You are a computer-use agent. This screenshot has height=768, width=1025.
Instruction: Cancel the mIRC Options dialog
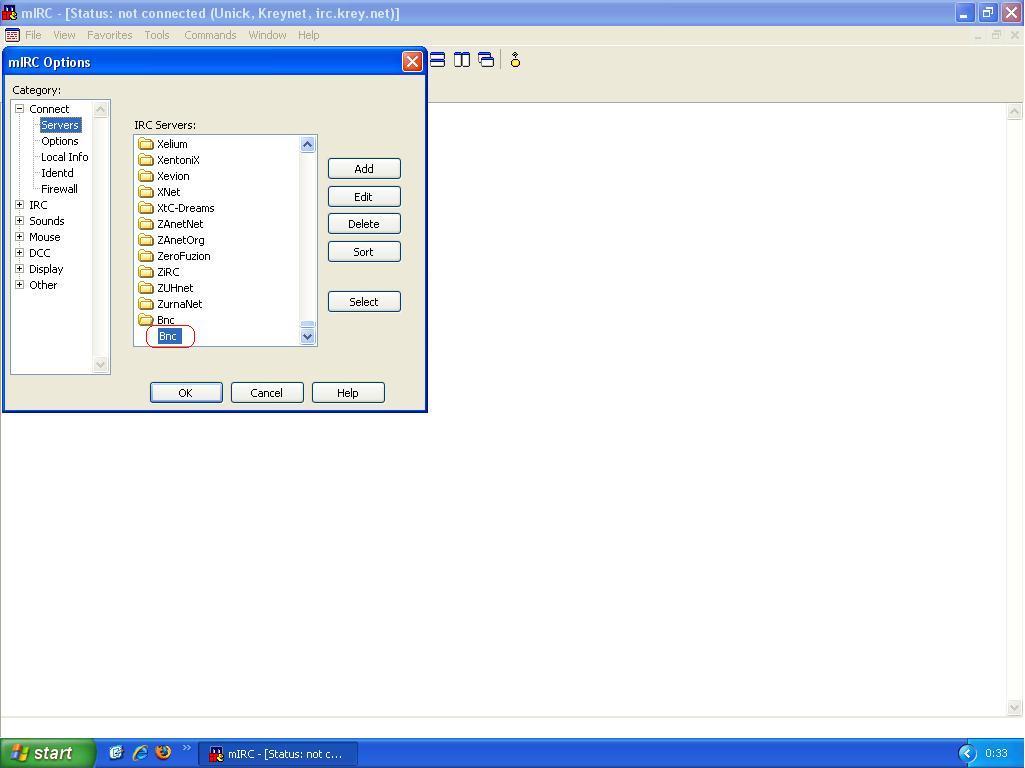point(267,393)
